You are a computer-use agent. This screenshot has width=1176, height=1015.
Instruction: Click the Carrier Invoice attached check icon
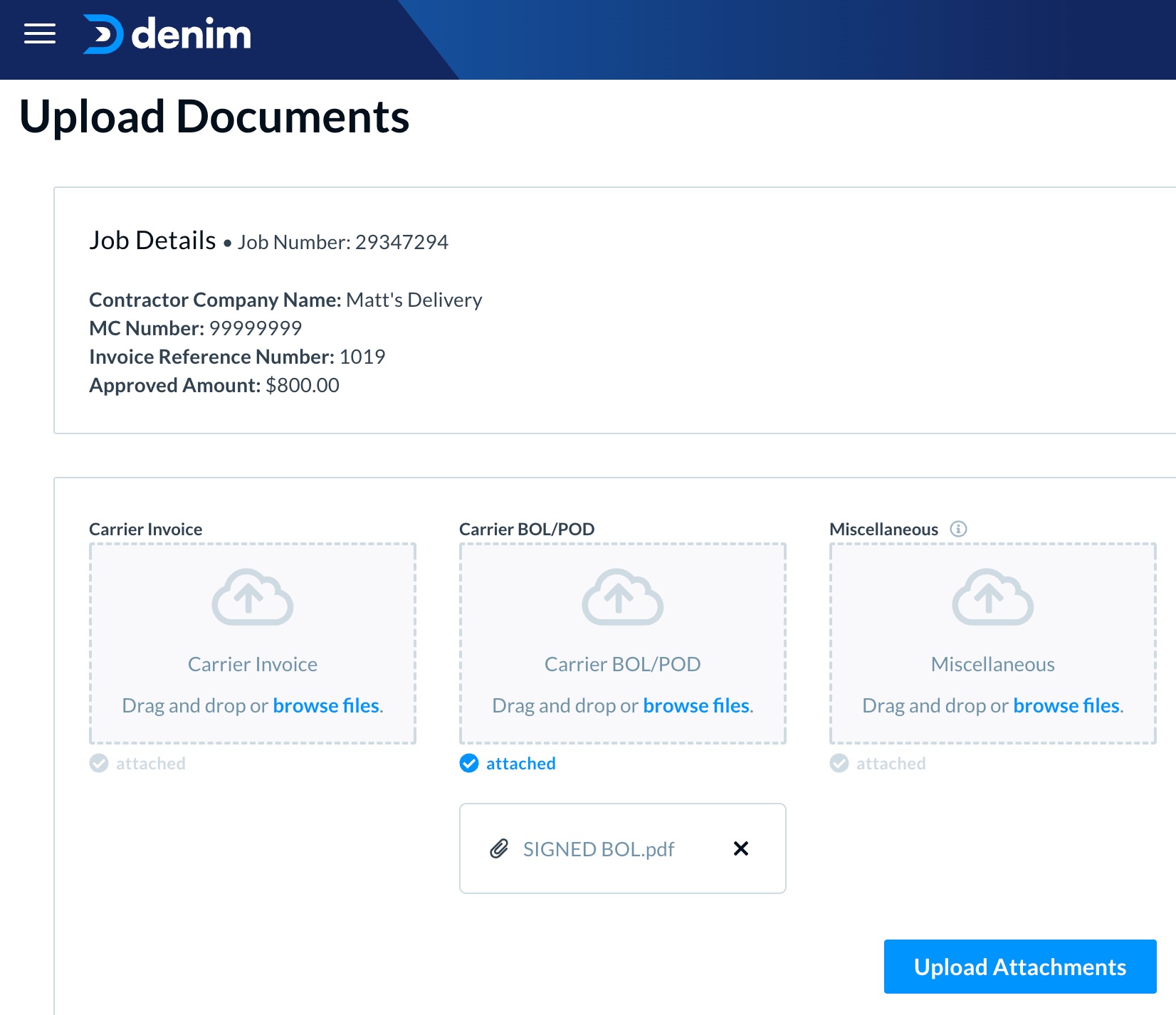pyautogui.click(x=99, y=763)
